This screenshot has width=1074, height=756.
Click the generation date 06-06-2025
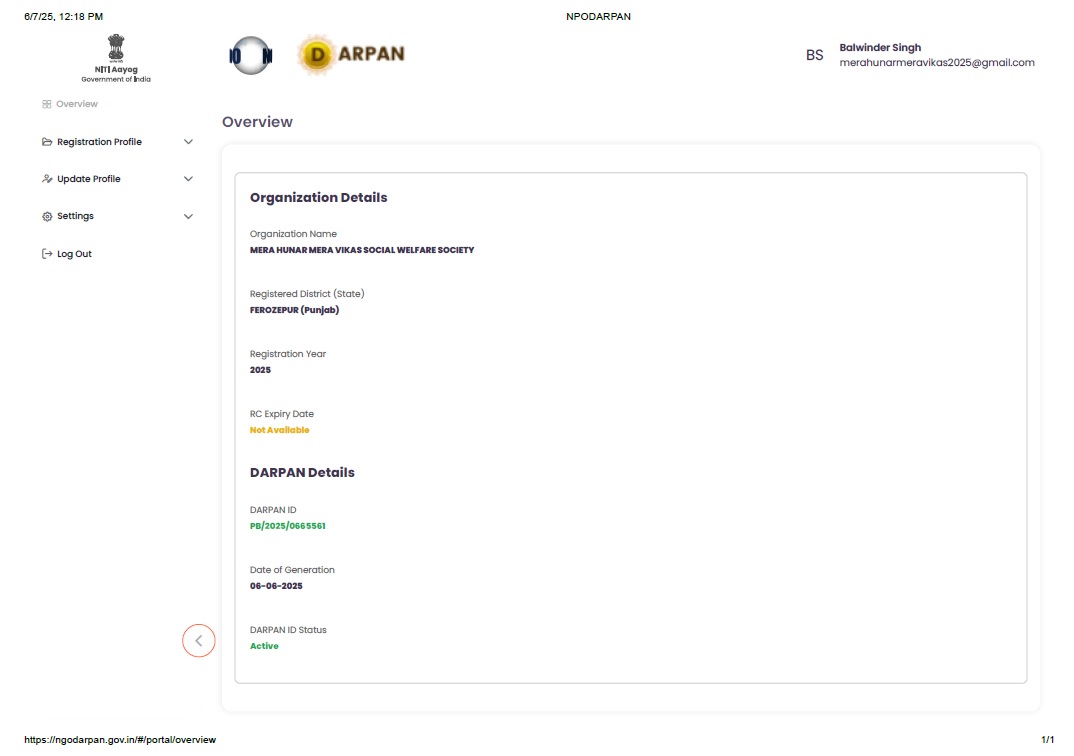point(276,586)
